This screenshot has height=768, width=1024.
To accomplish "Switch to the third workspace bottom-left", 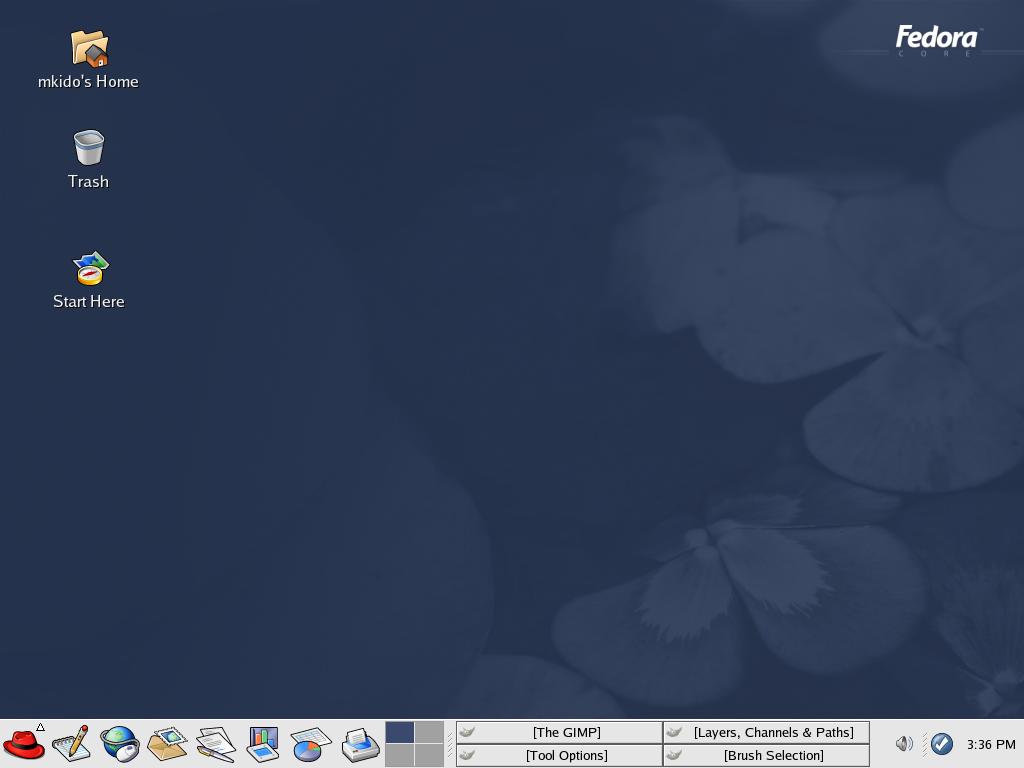I will tap(400, 755).
